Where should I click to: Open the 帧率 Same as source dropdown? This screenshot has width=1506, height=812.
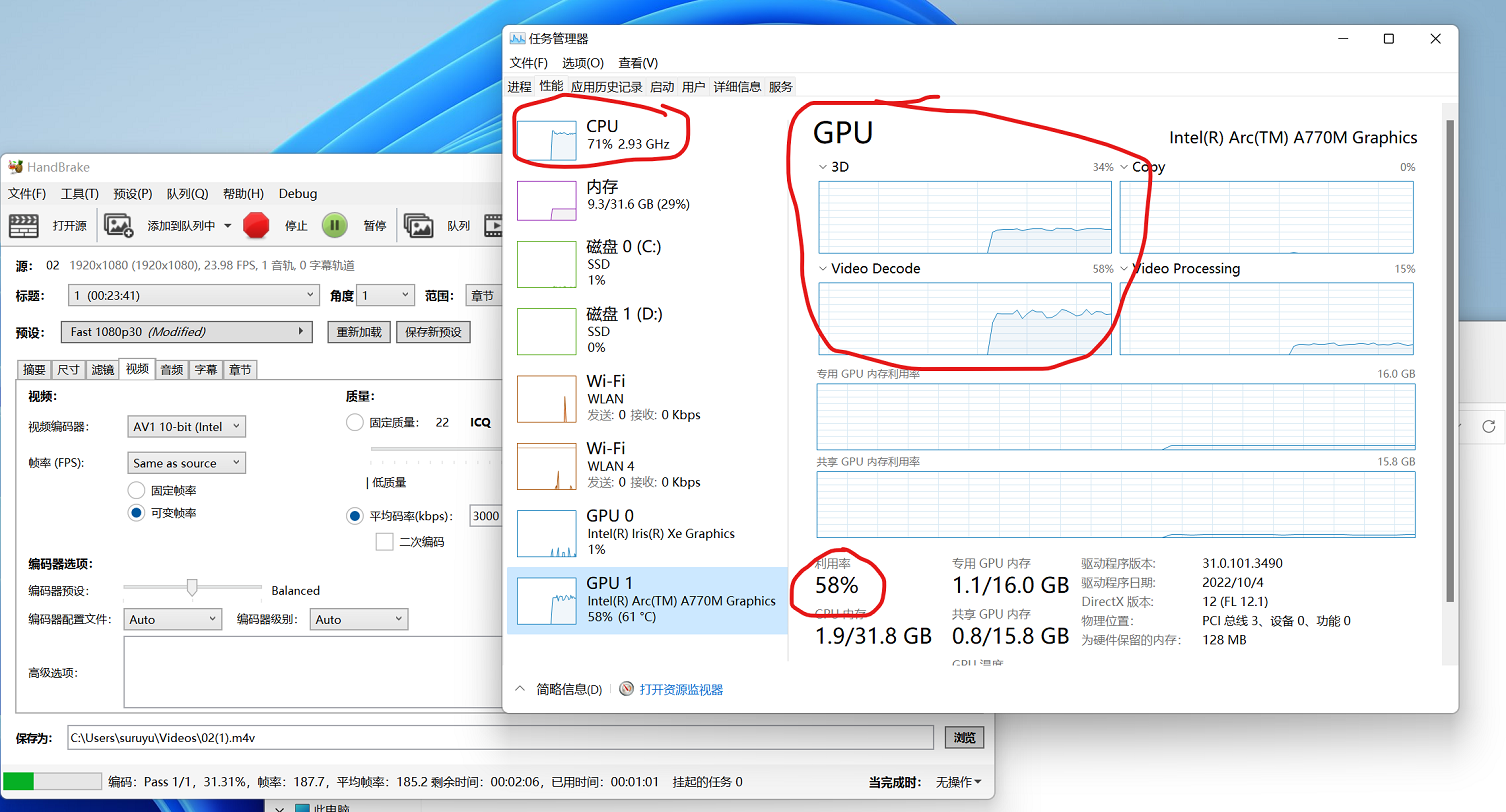[x=187, y=463]
